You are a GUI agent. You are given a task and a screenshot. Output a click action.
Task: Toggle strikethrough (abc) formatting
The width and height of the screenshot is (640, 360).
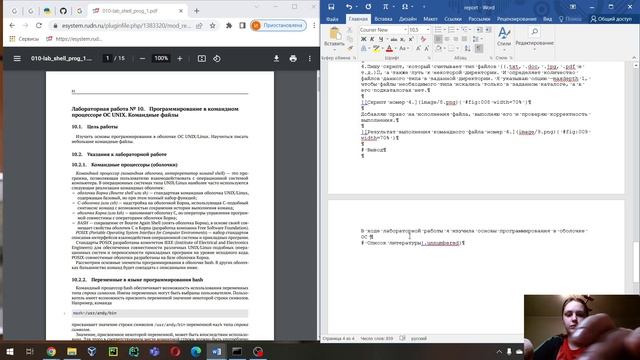coord(393,39)
